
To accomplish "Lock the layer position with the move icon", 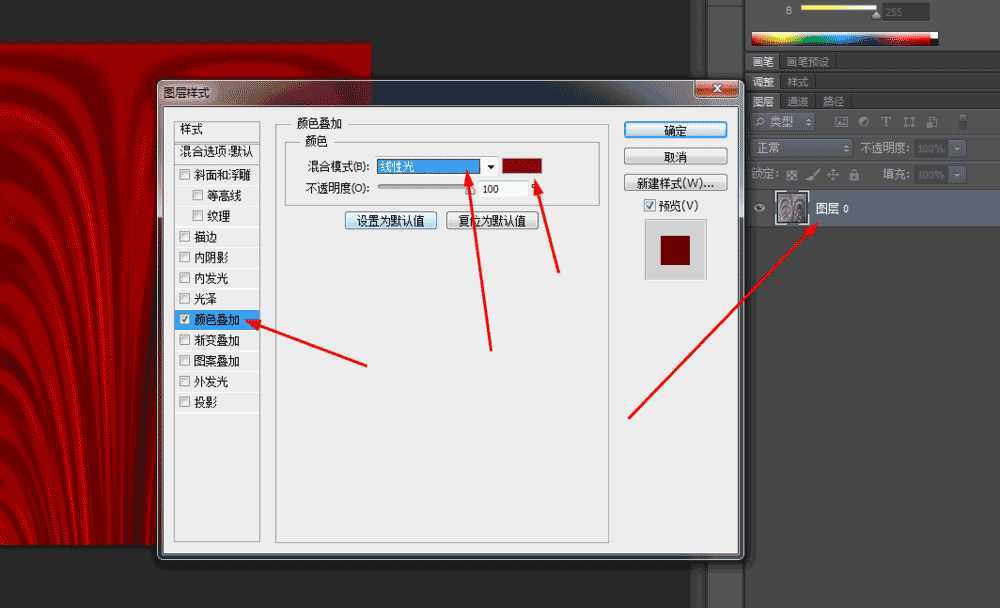I will [832, 175].
